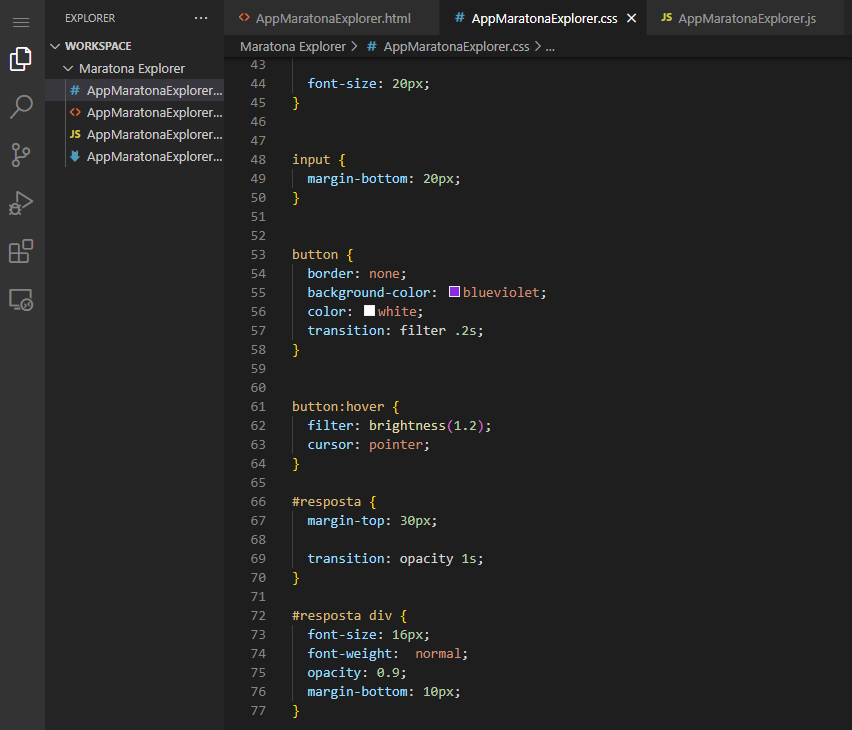This screenshot has height=730, width=852.
Task: Open the Run and Debug view
Action: [x=21, y=203]
